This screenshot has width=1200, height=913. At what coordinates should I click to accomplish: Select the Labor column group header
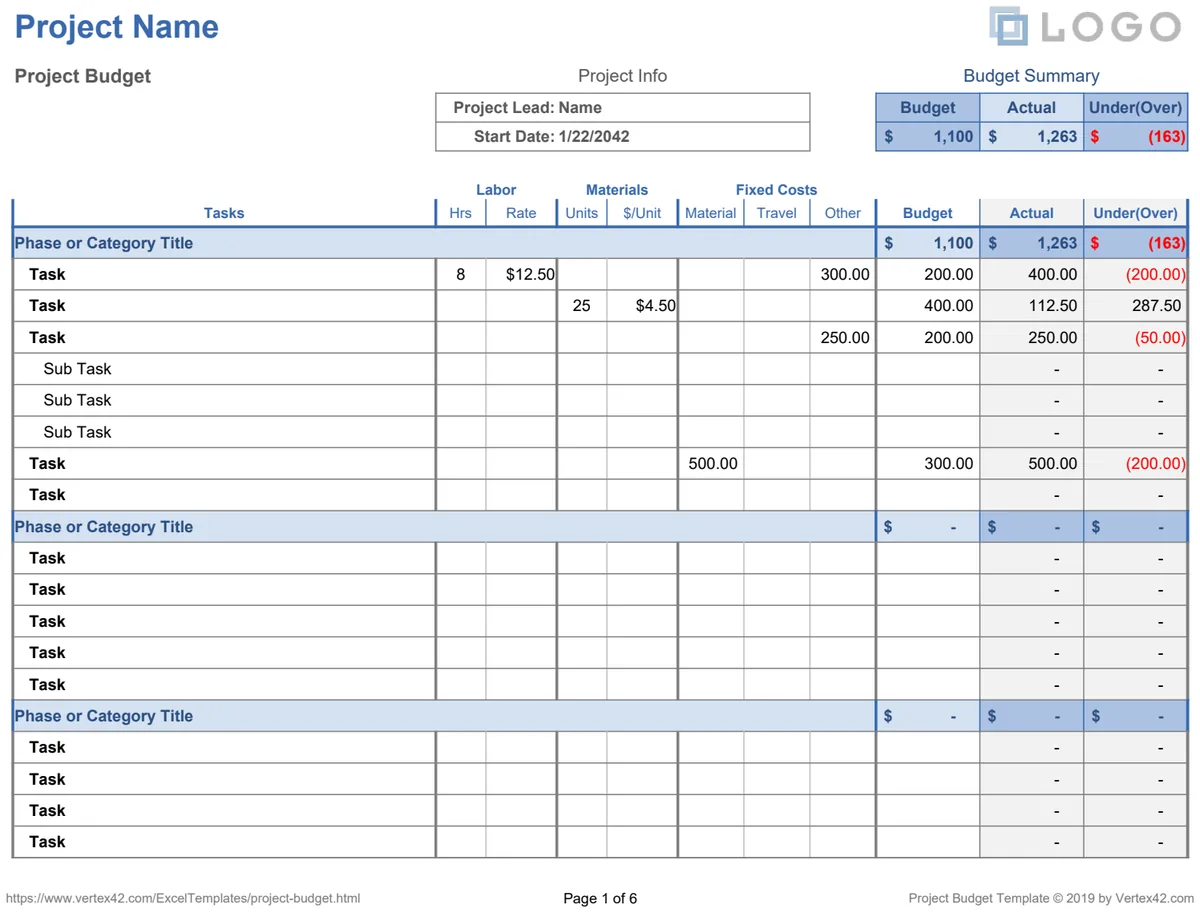pos(496,190)
